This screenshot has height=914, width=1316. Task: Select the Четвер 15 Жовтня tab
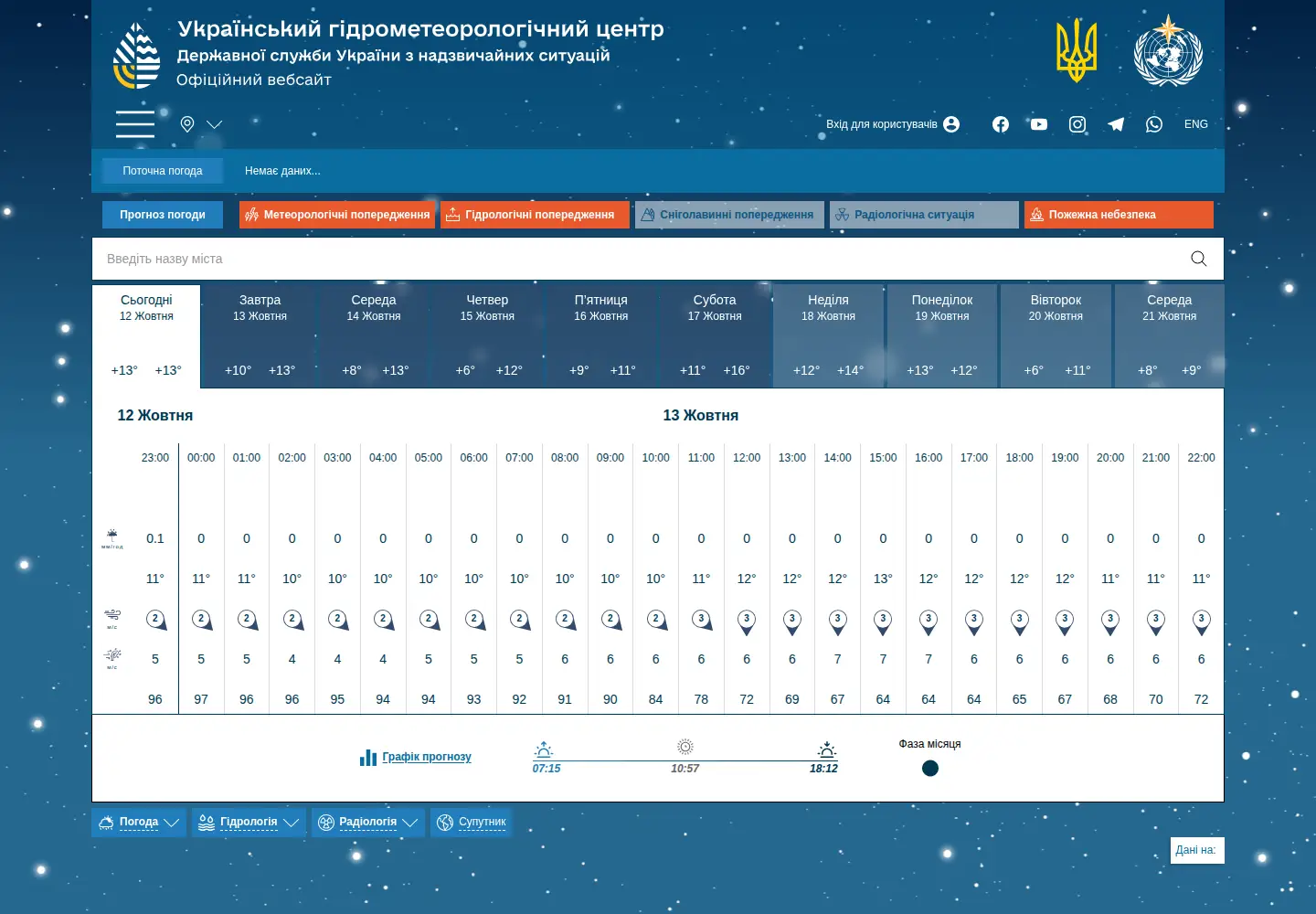point(487,336)
